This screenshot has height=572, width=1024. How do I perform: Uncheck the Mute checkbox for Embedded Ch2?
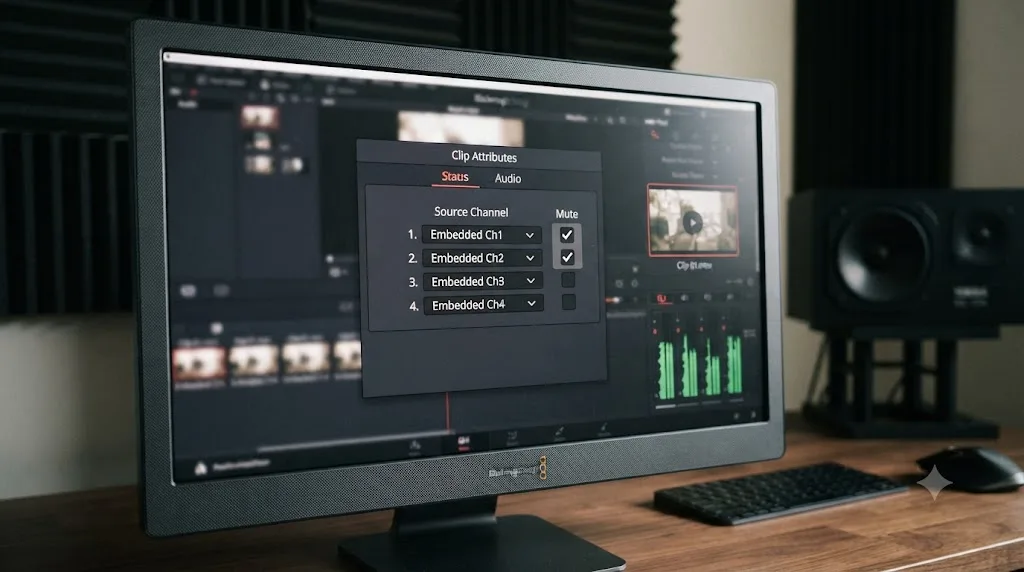(x=567, y=257)
